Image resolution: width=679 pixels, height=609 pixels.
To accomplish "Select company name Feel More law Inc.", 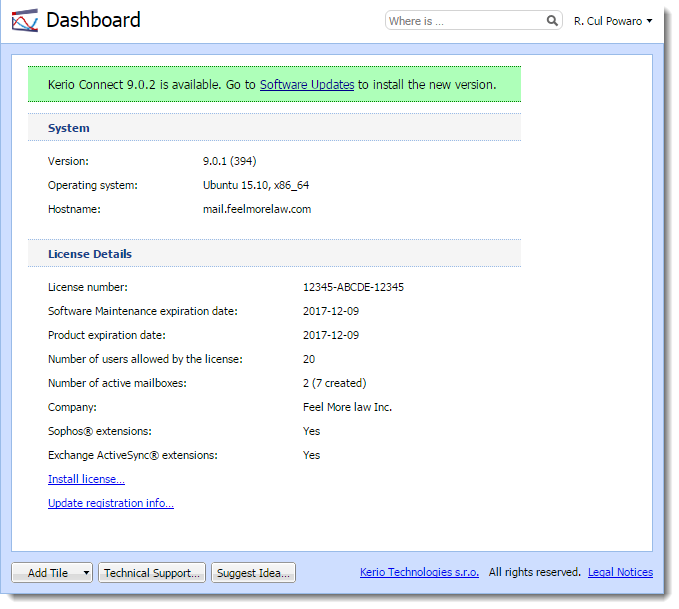I will pyautogui.click(x=347, y=407).
